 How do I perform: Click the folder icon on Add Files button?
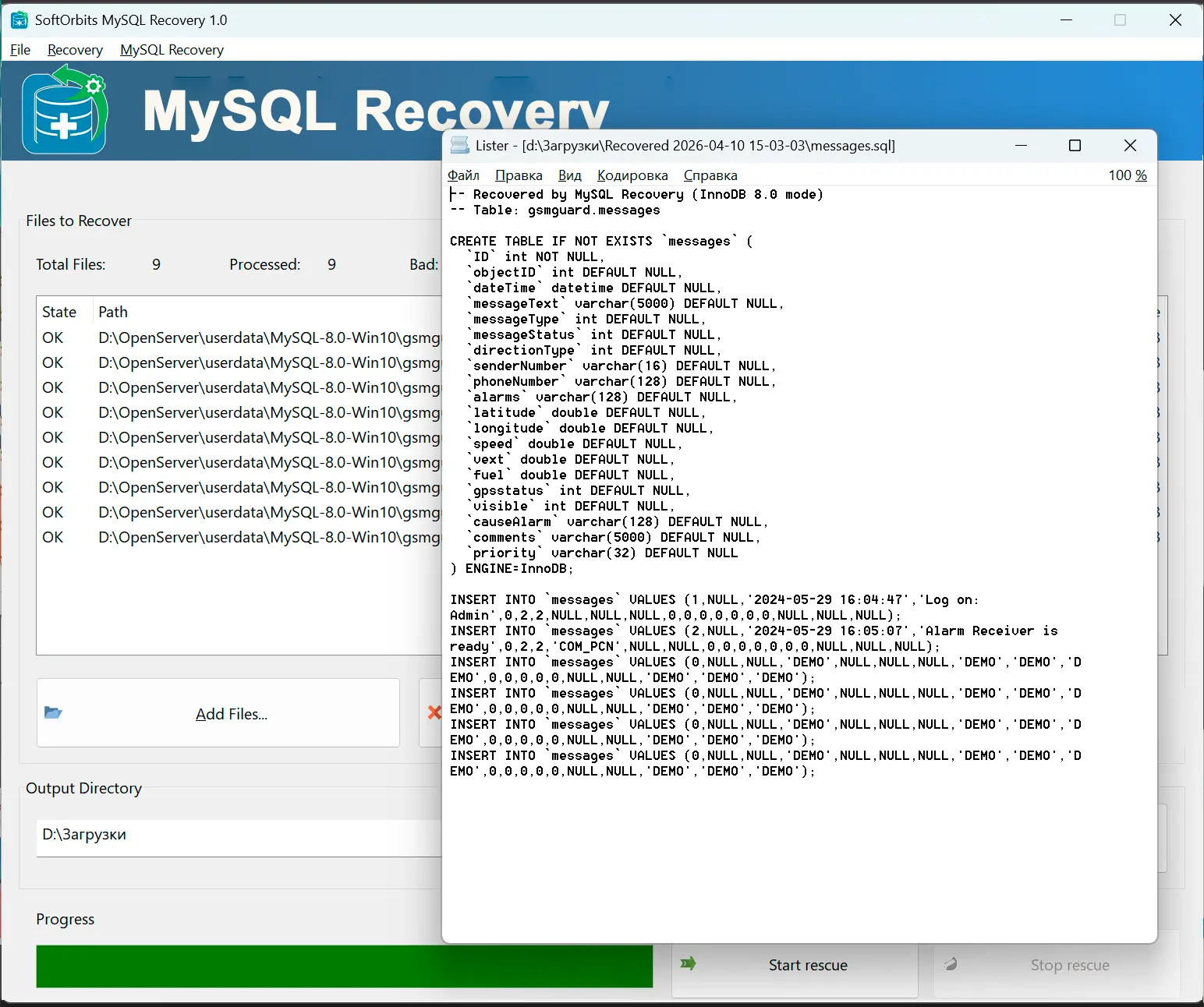[53, 713]
